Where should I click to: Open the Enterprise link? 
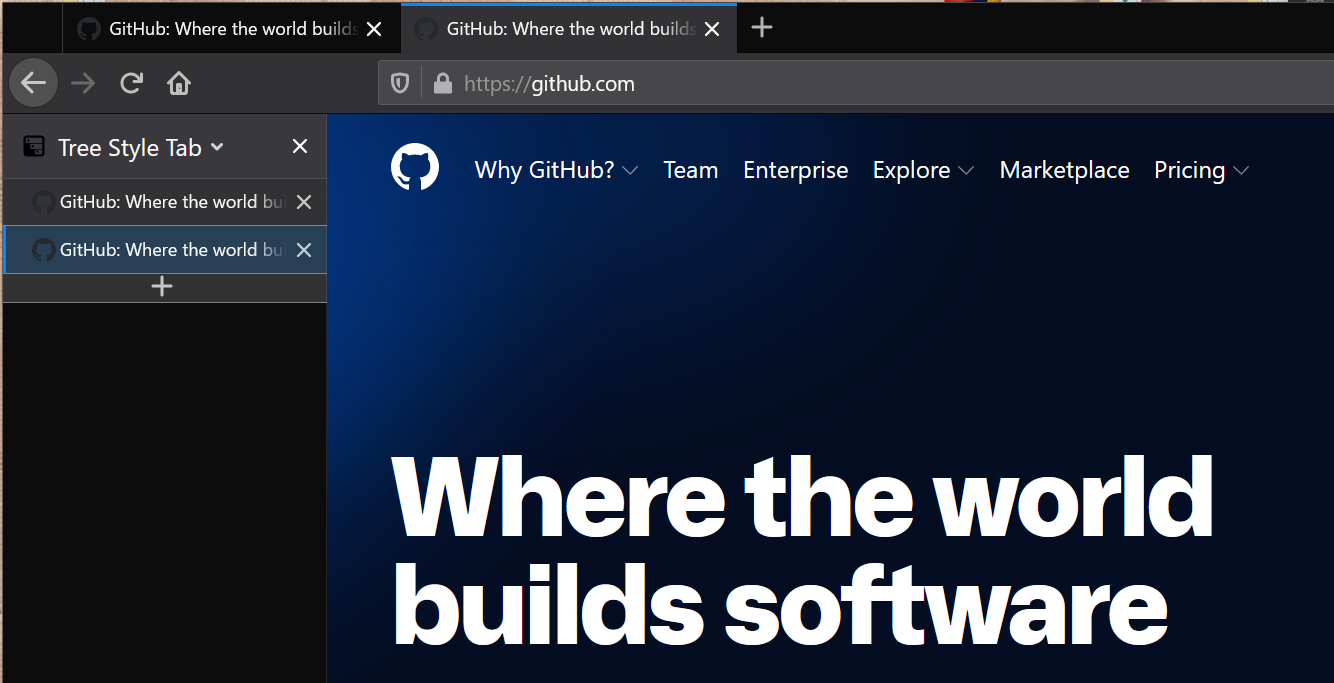coord(796,170)
